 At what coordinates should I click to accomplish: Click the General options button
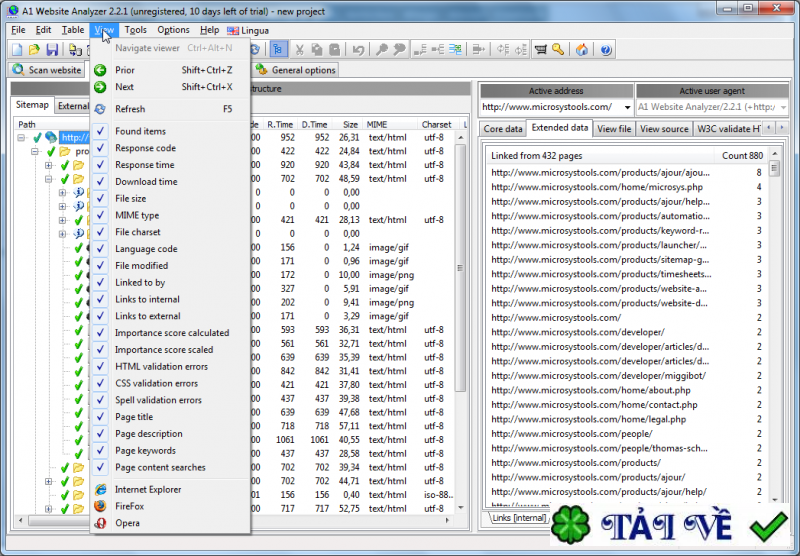296,71
